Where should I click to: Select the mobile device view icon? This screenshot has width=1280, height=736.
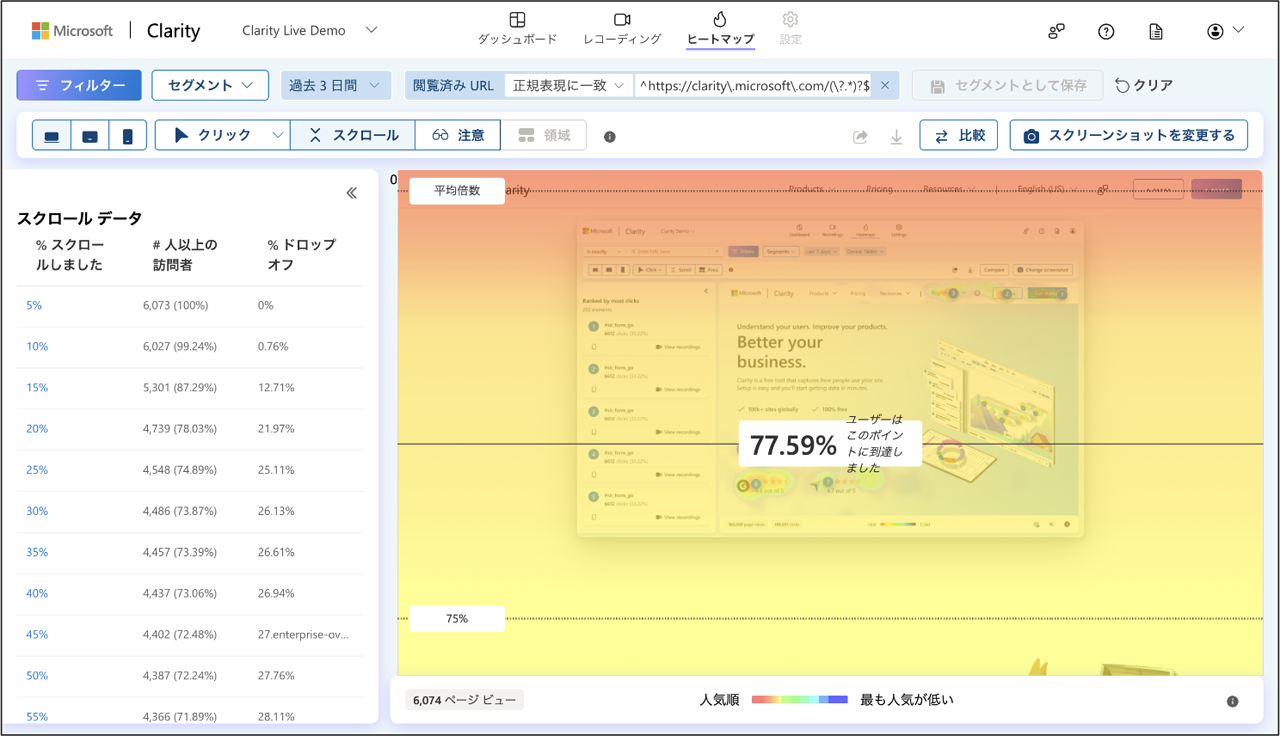tap(128, 135)
